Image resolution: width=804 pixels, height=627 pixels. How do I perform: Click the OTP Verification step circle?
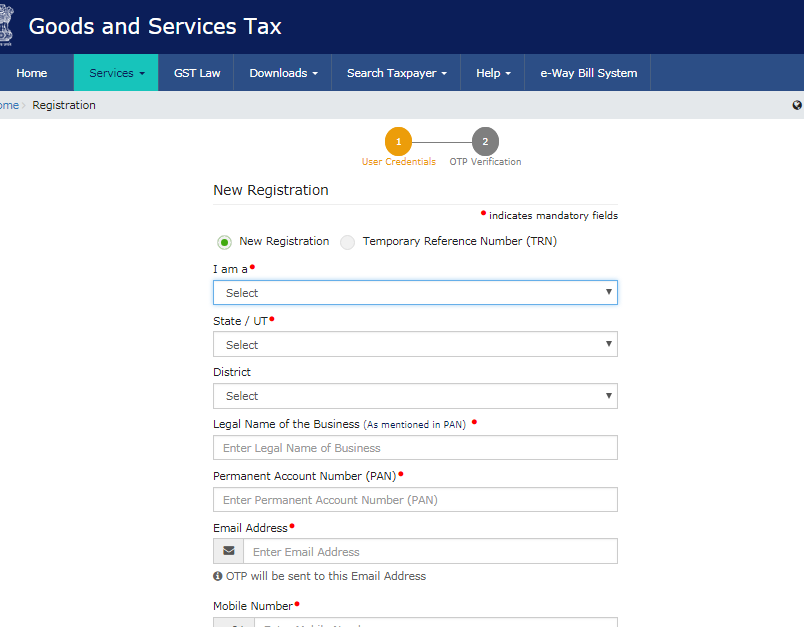tap(485, 141)
